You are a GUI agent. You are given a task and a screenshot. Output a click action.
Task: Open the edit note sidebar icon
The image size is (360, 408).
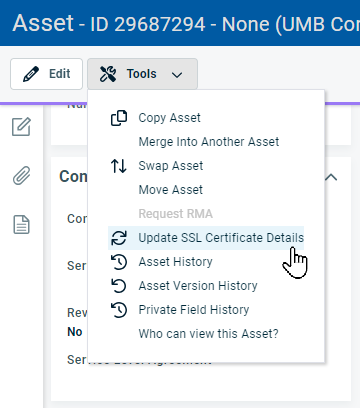pos(21,127)
